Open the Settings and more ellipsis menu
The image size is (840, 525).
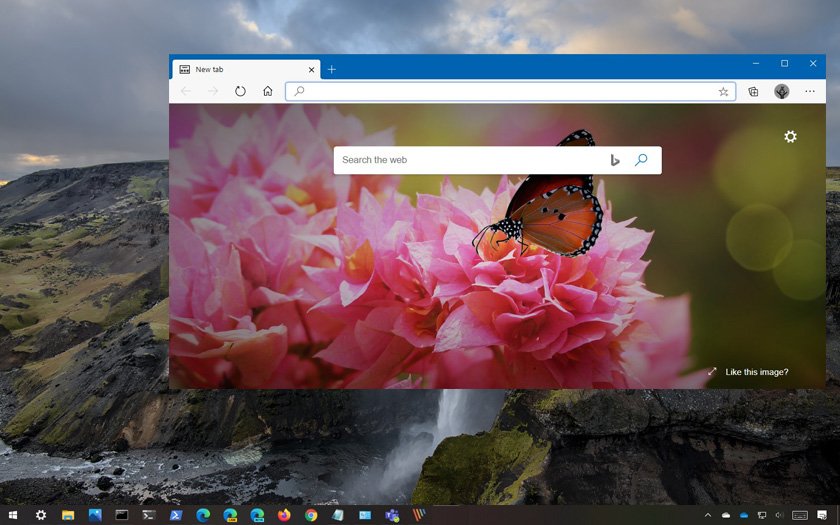[x=810, y=91]
